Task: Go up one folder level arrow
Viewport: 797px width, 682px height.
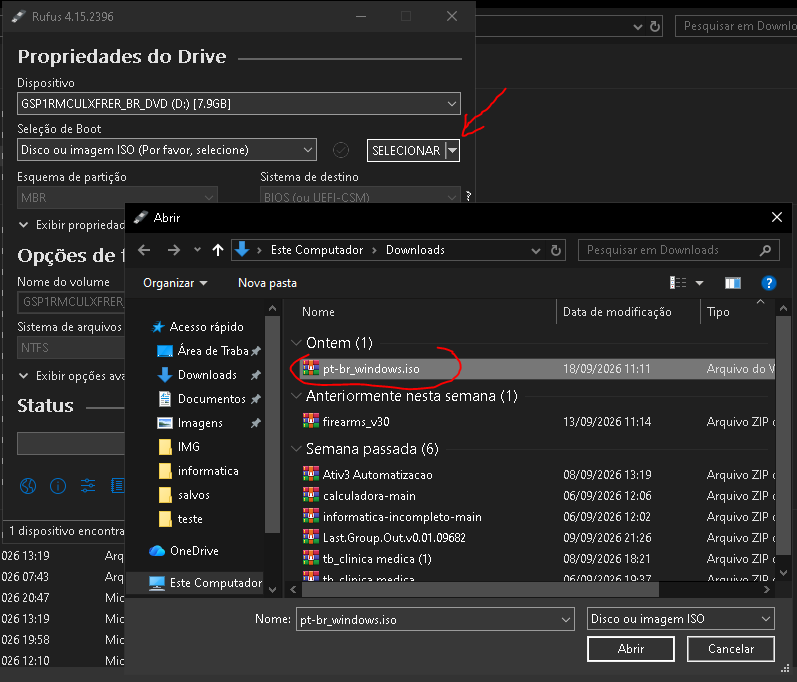Action: [x=218, y=250]
